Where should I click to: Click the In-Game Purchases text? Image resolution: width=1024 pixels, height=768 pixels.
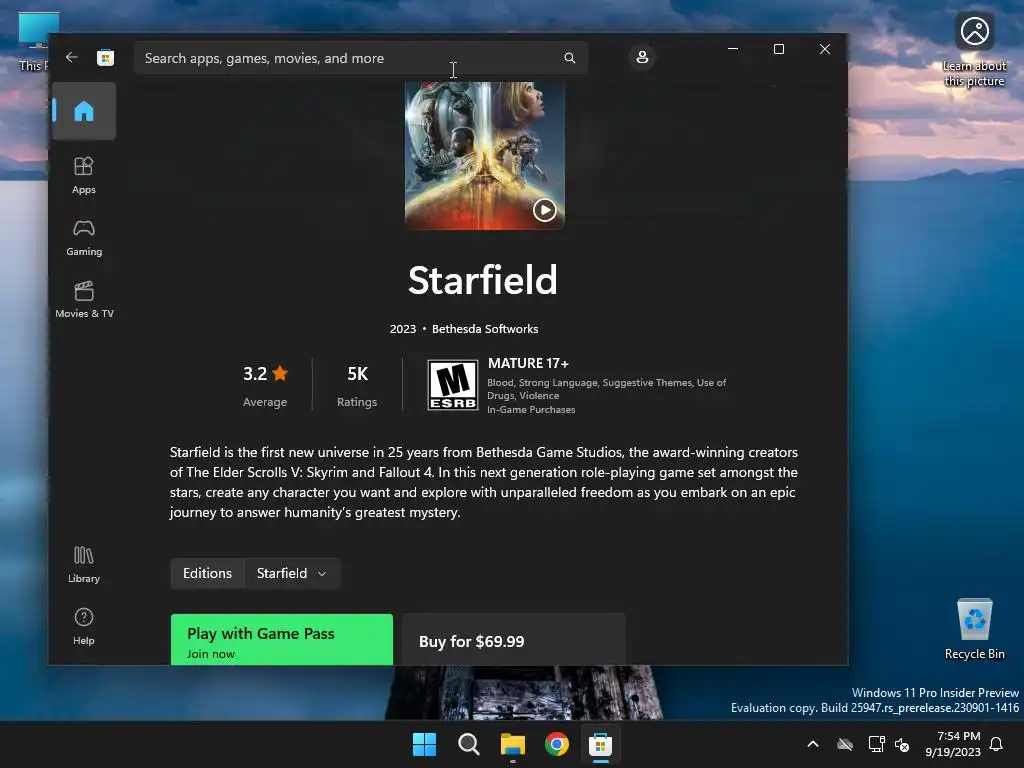coord(531,409)
